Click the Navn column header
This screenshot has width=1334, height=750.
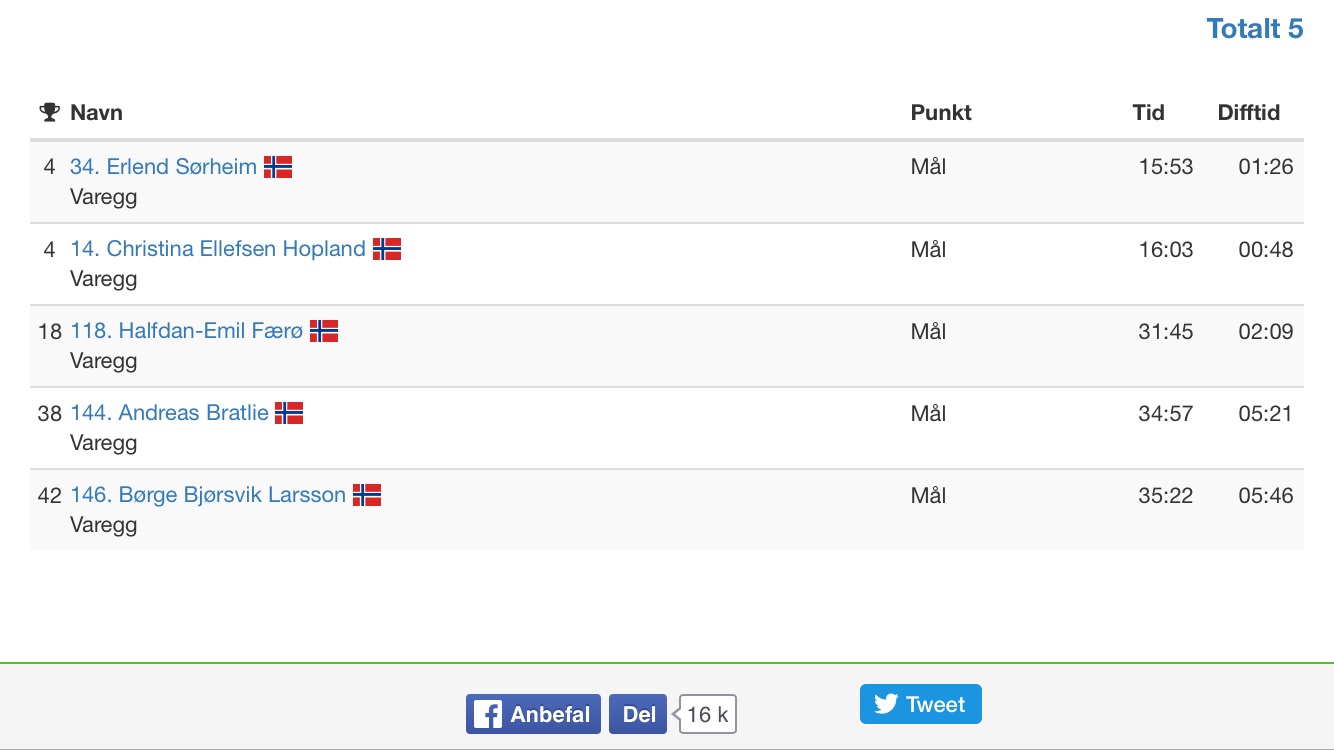click(x=96, y=112)
